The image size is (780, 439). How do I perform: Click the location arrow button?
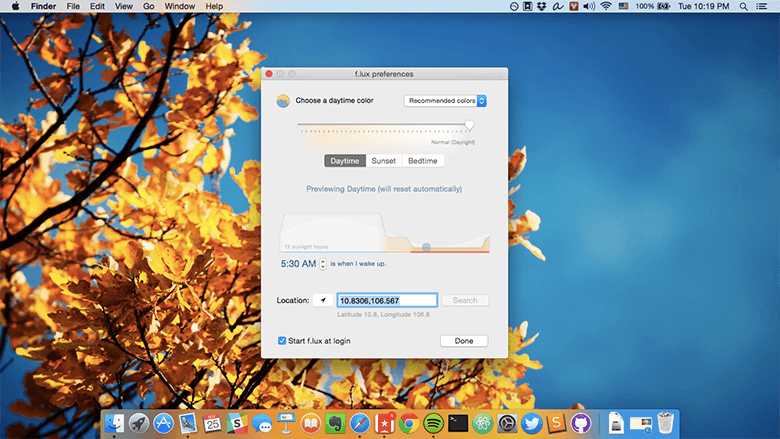(x=323, y=300)
